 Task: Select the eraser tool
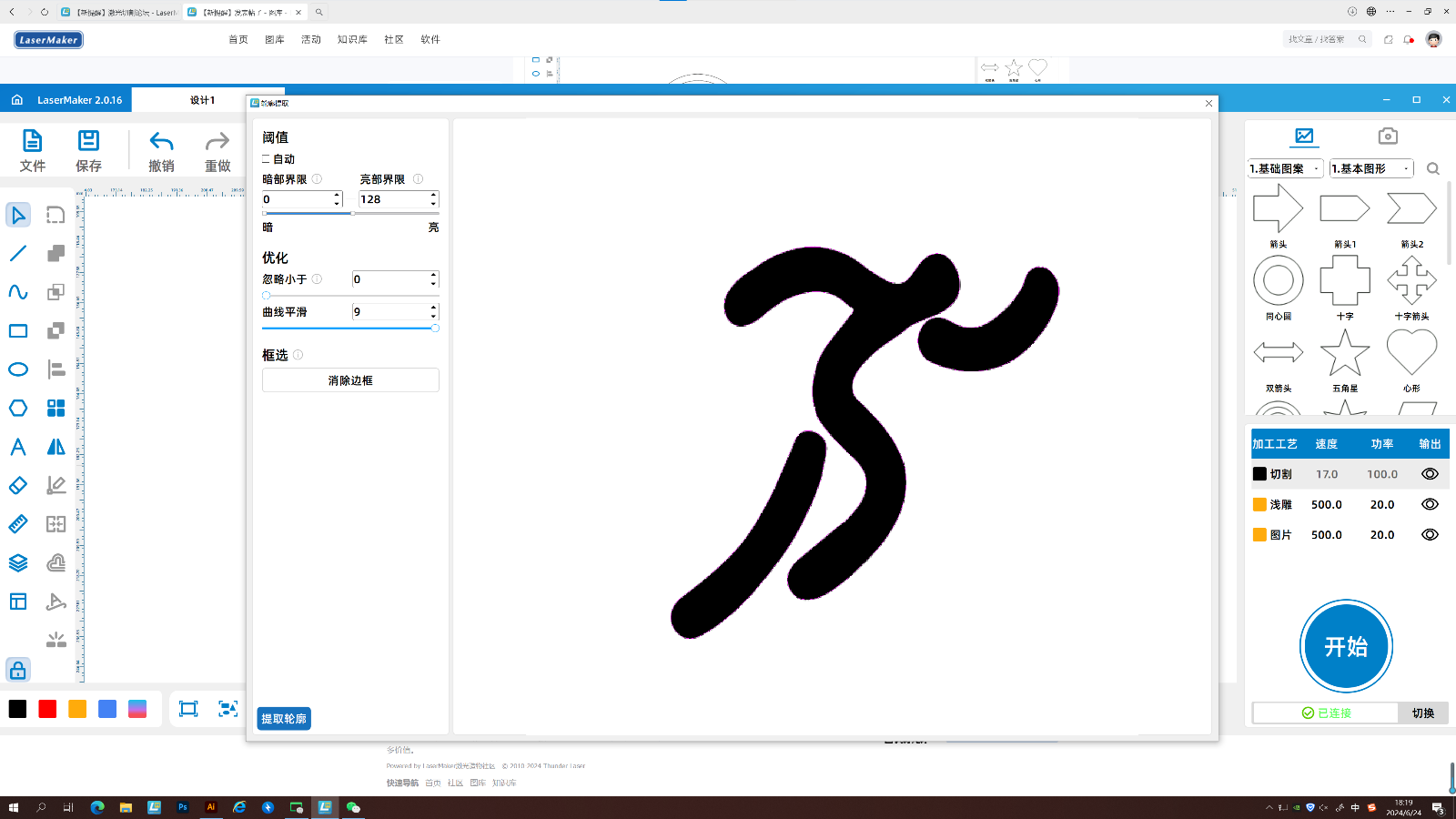[x=17, y=485]
